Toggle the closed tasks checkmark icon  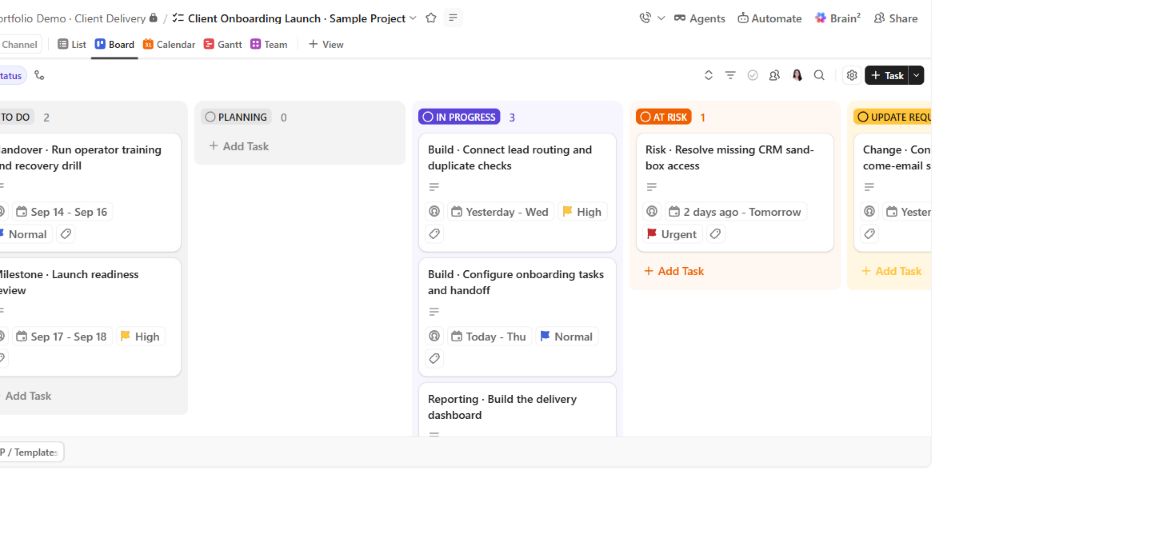point(753,75)
